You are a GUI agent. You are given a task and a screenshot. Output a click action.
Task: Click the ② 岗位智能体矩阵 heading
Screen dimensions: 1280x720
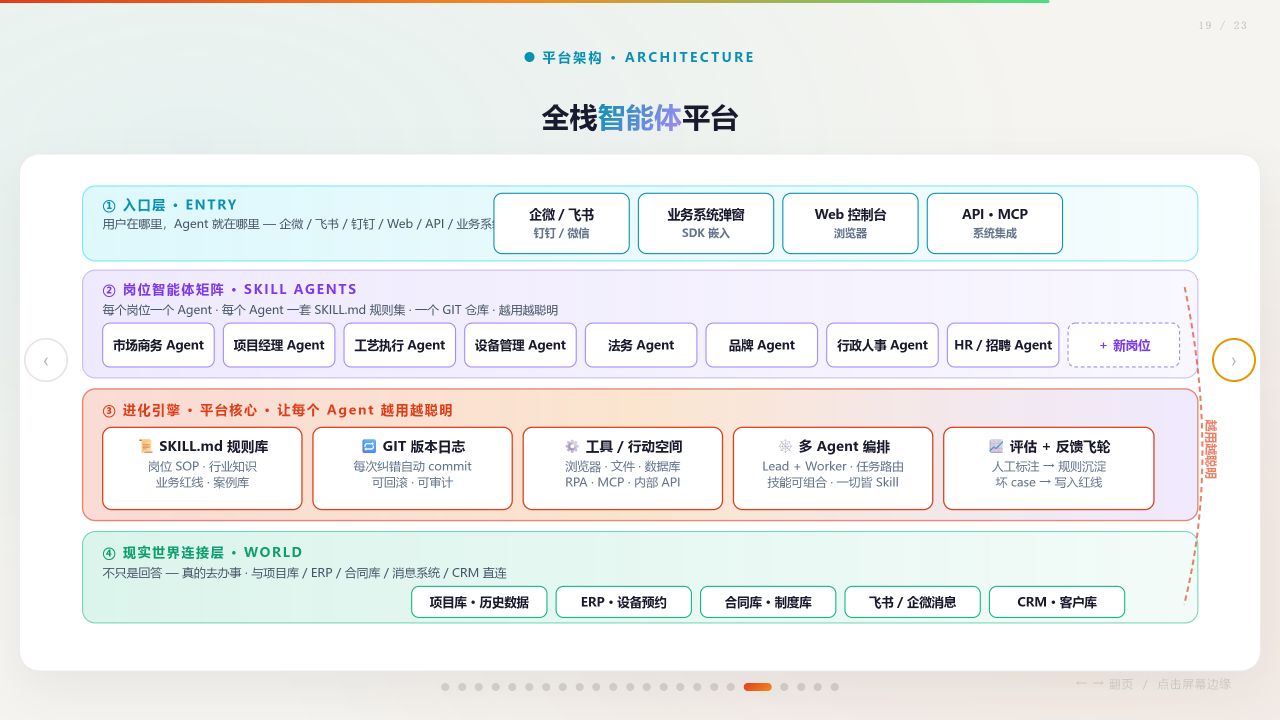coord(230,289)
